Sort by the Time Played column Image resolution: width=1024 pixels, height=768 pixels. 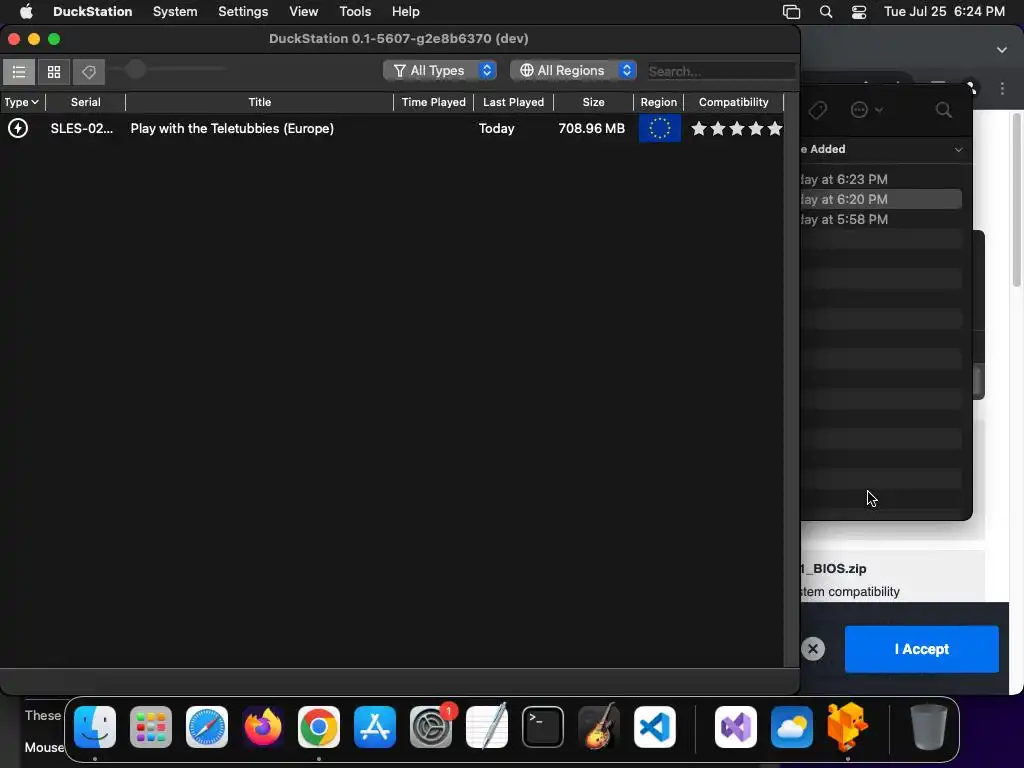(434, 102)
